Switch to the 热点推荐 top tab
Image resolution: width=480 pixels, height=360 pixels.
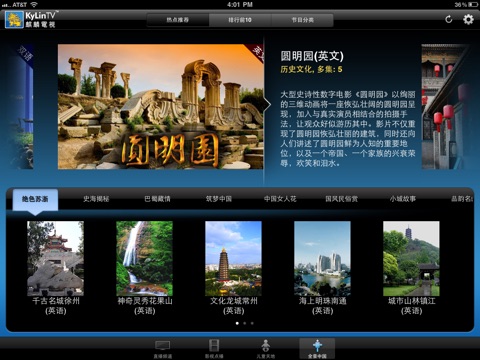tap(178, 20)
